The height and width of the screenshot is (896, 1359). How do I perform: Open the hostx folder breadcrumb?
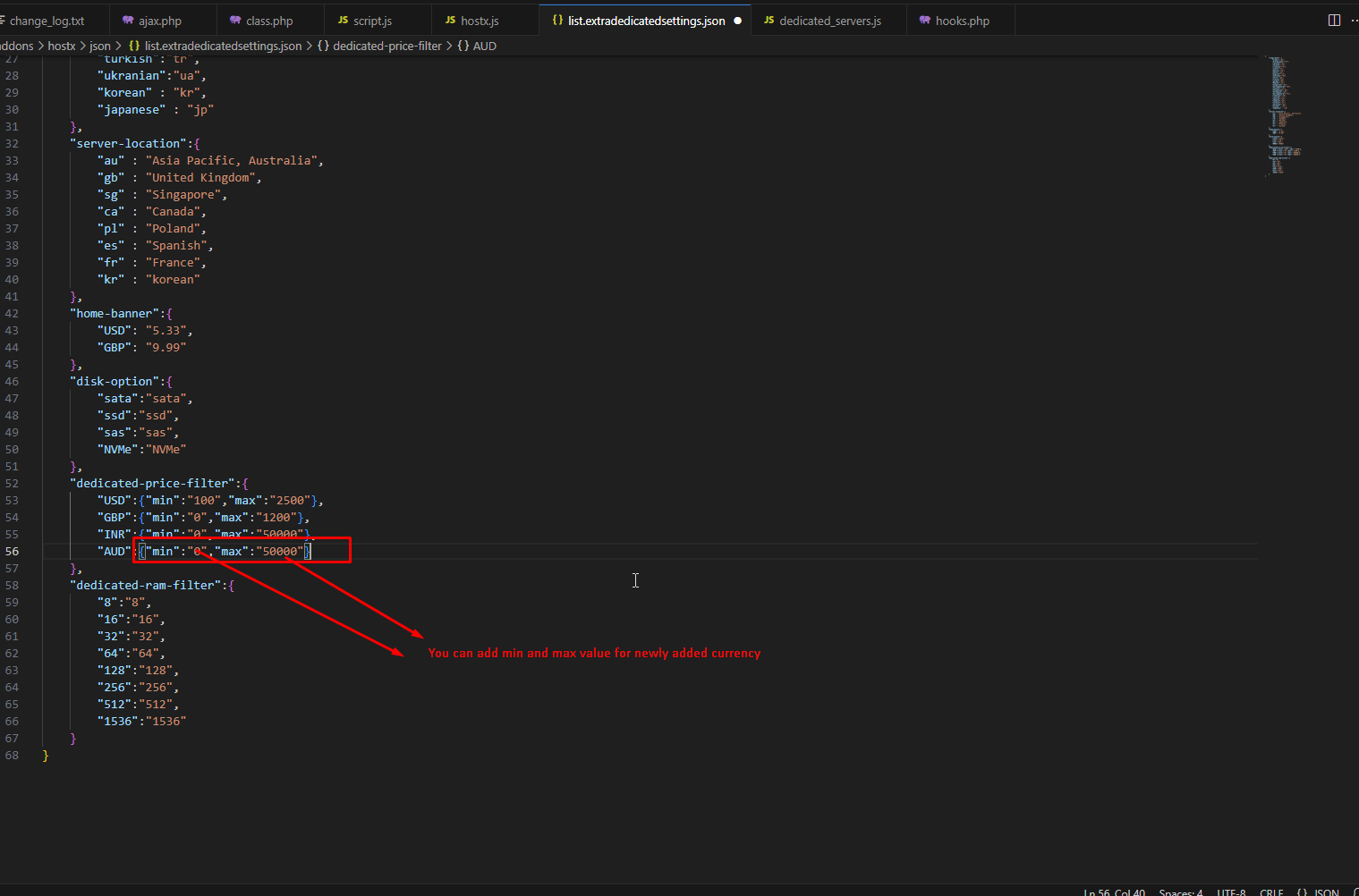tap(62, 46)
